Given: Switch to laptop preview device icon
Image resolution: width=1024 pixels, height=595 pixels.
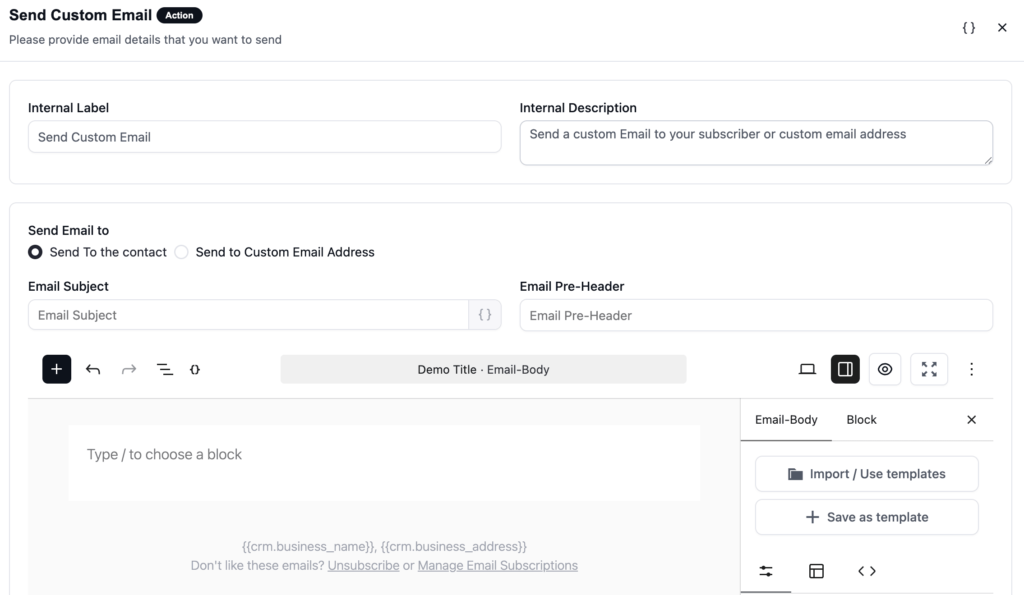Looking at the screenshot, I should (807, 369).
